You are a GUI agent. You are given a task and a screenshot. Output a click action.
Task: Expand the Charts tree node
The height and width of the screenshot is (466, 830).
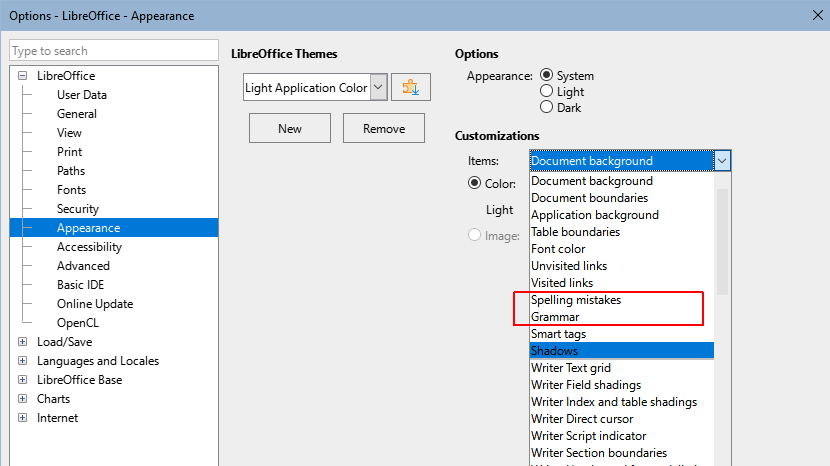click(22, 399)
